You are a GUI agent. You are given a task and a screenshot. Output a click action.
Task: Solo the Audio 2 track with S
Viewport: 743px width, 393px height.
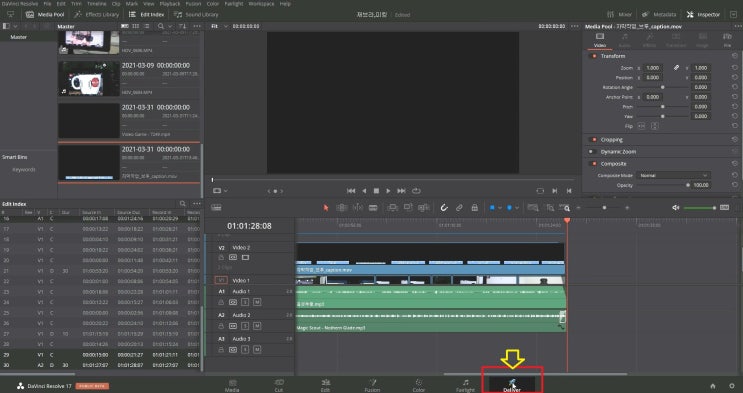(x=245, y=326)
